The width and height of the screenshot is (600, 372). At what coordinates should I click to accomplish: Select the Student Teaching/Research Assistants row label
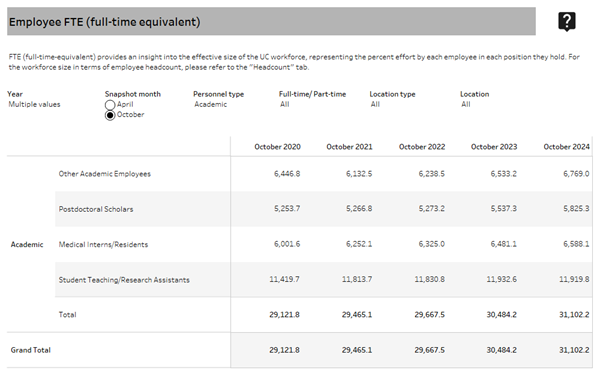tap(124, 280)
